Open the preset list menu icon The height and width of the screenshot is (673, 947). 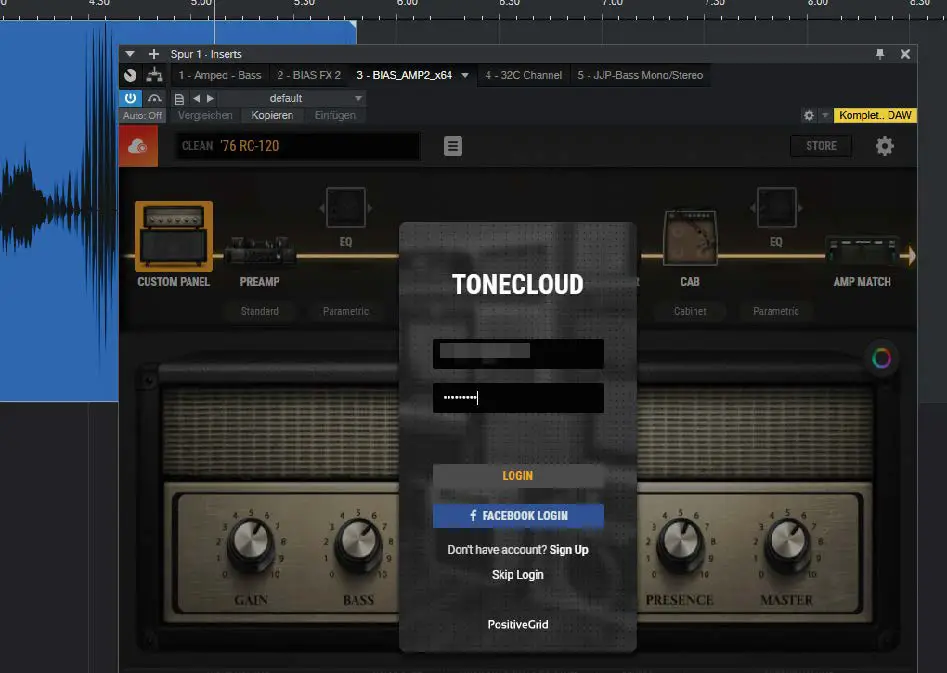pyautogui.click(x=453, y=146)
